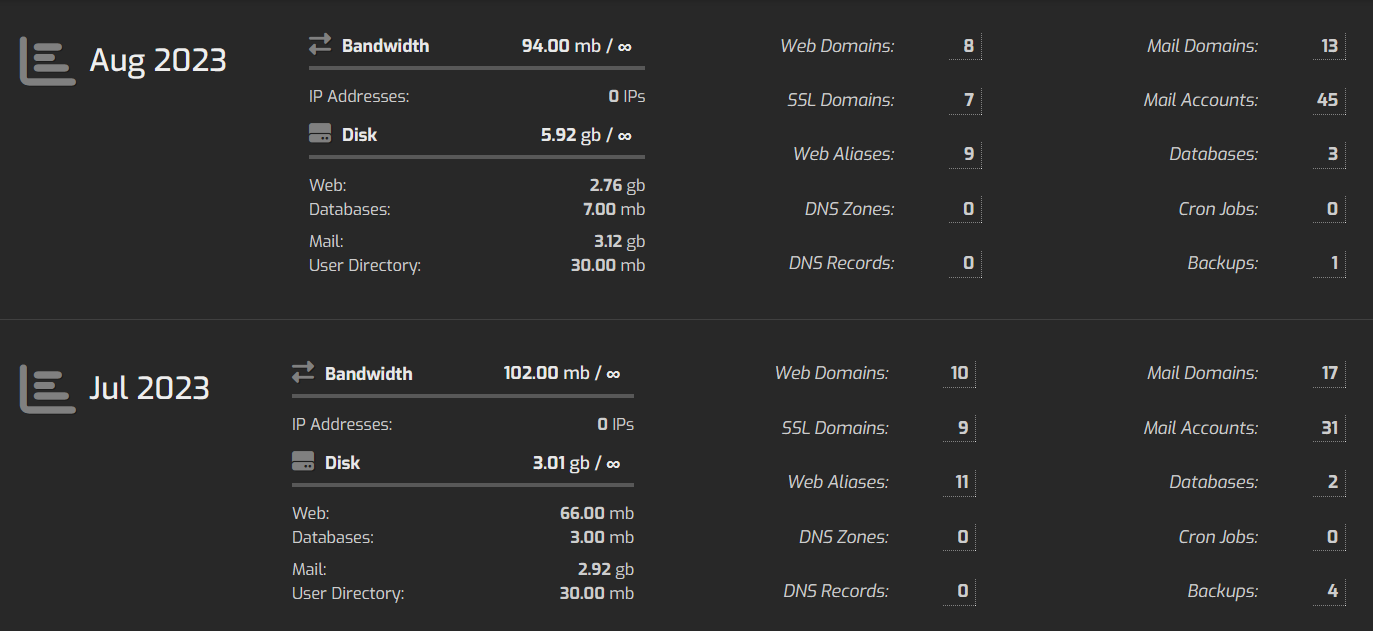Select Aug 2023 Mail Domains count 13
This screenshot has width=1373, height=631.
coord(1328,46)
